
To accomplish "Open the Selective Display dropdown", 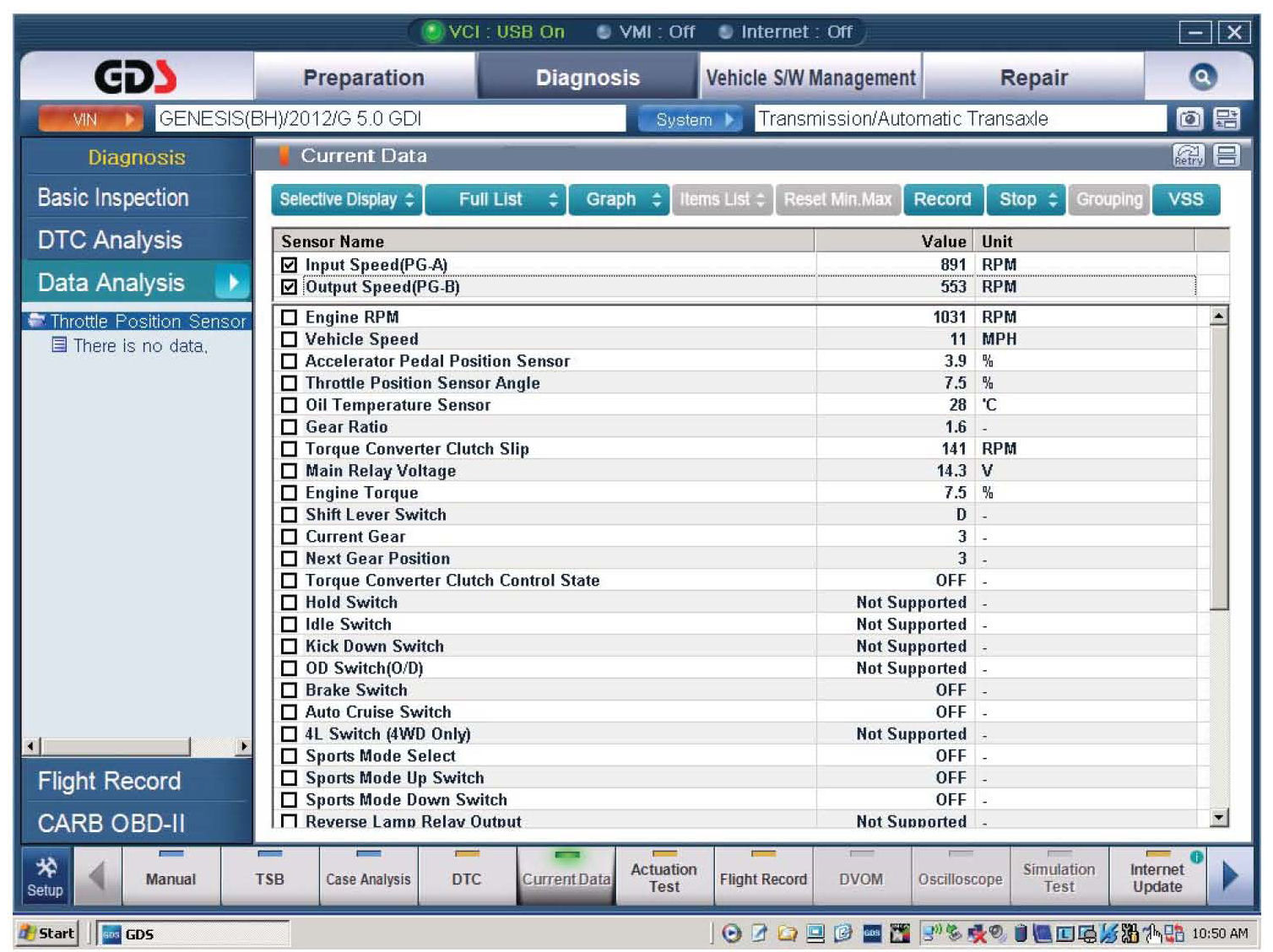I will click(346, 200).
